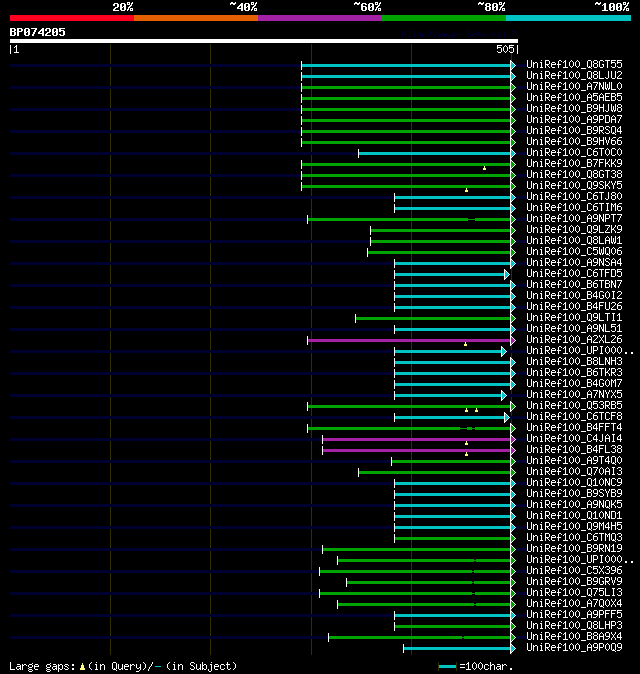
Task: Open hit UniRef100_A9NSA4
Action: pos(574,263)
